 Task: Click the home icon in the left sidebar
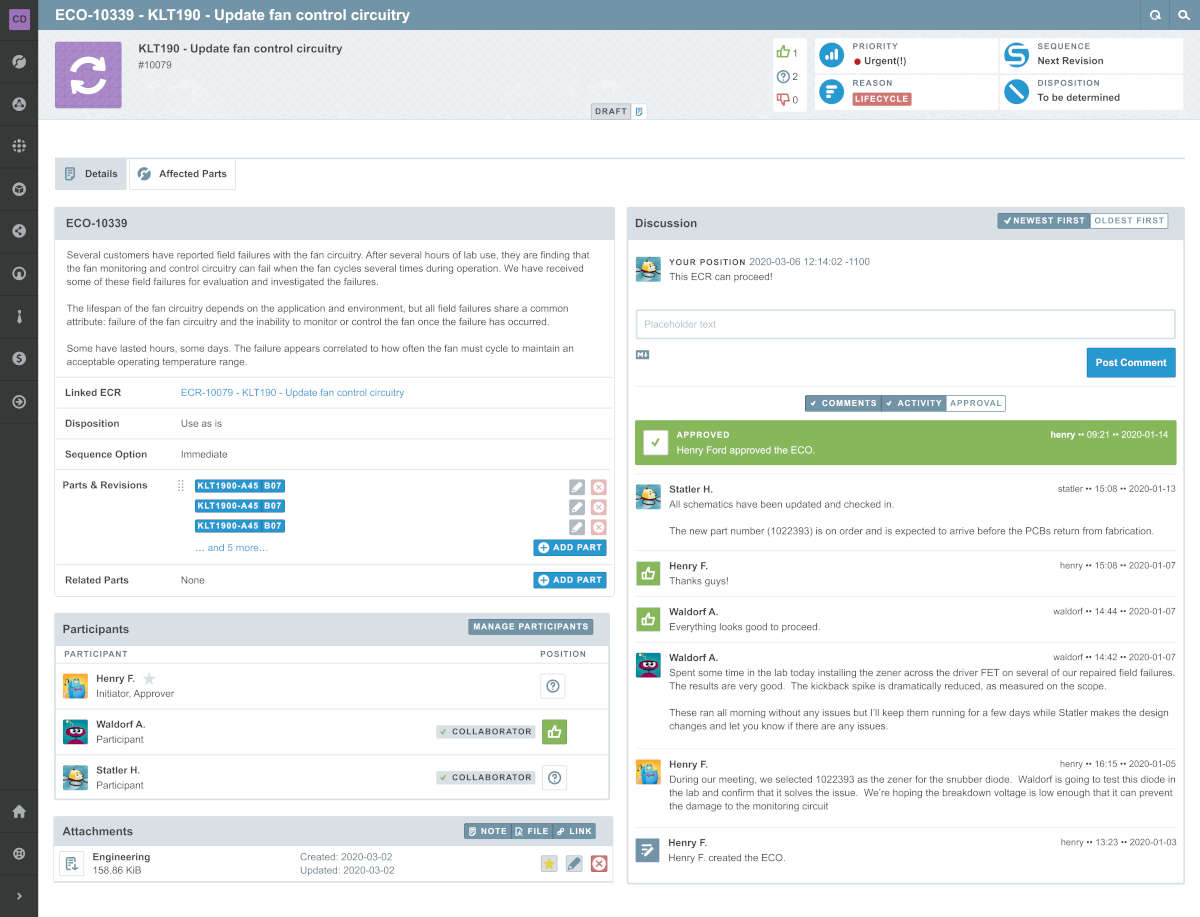(18, 811)
